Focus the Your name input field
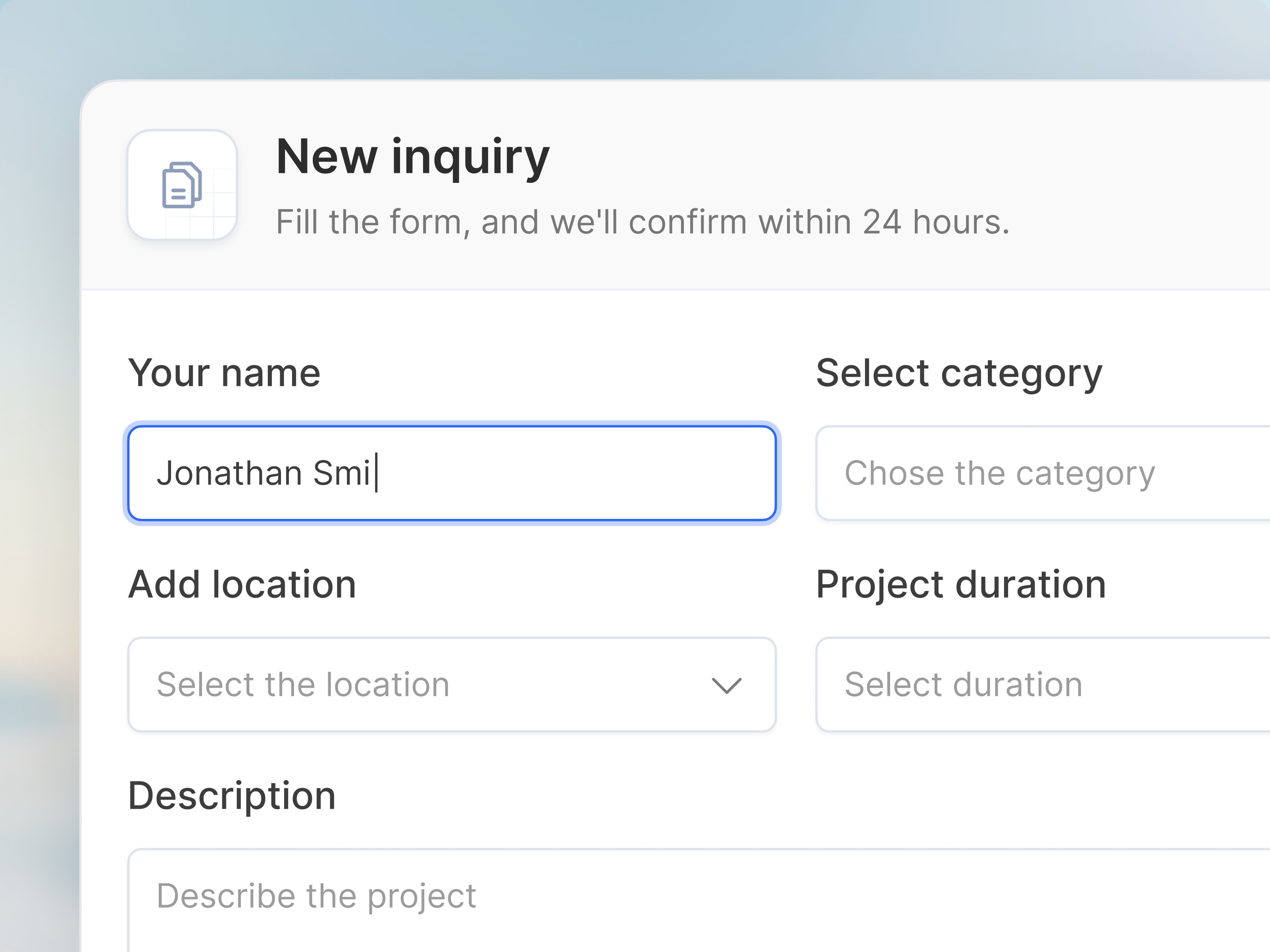 452,473
